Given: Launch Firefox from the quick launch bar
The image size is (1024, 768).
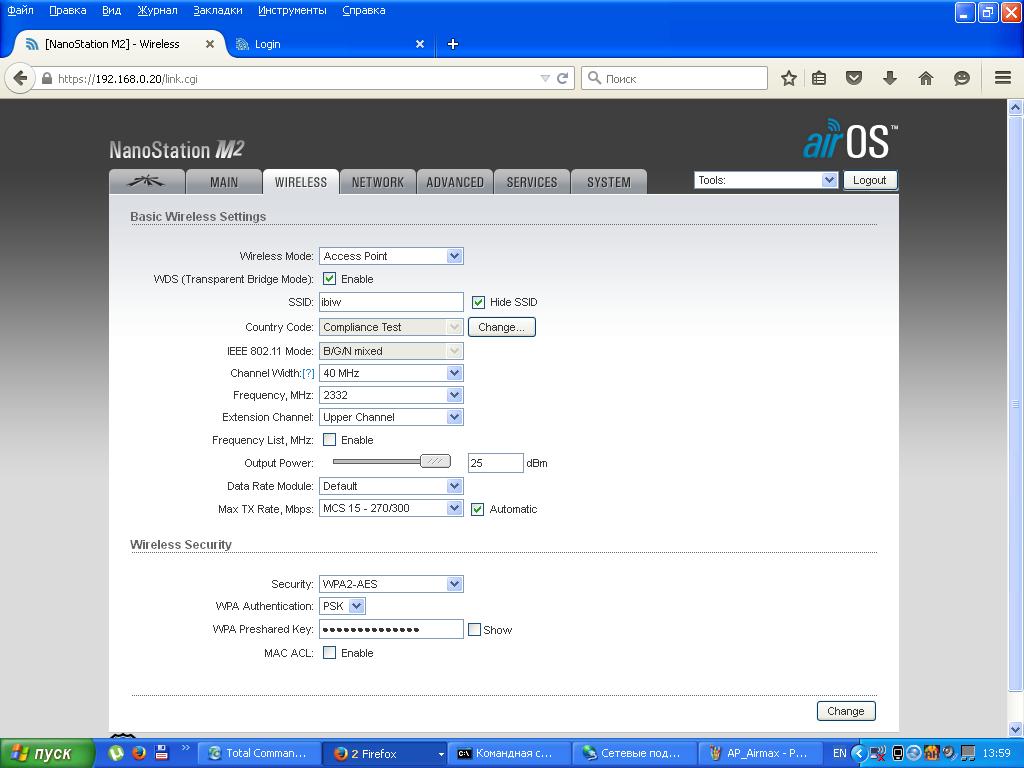Looking at the screenshot, I should [x=138, y=753].
